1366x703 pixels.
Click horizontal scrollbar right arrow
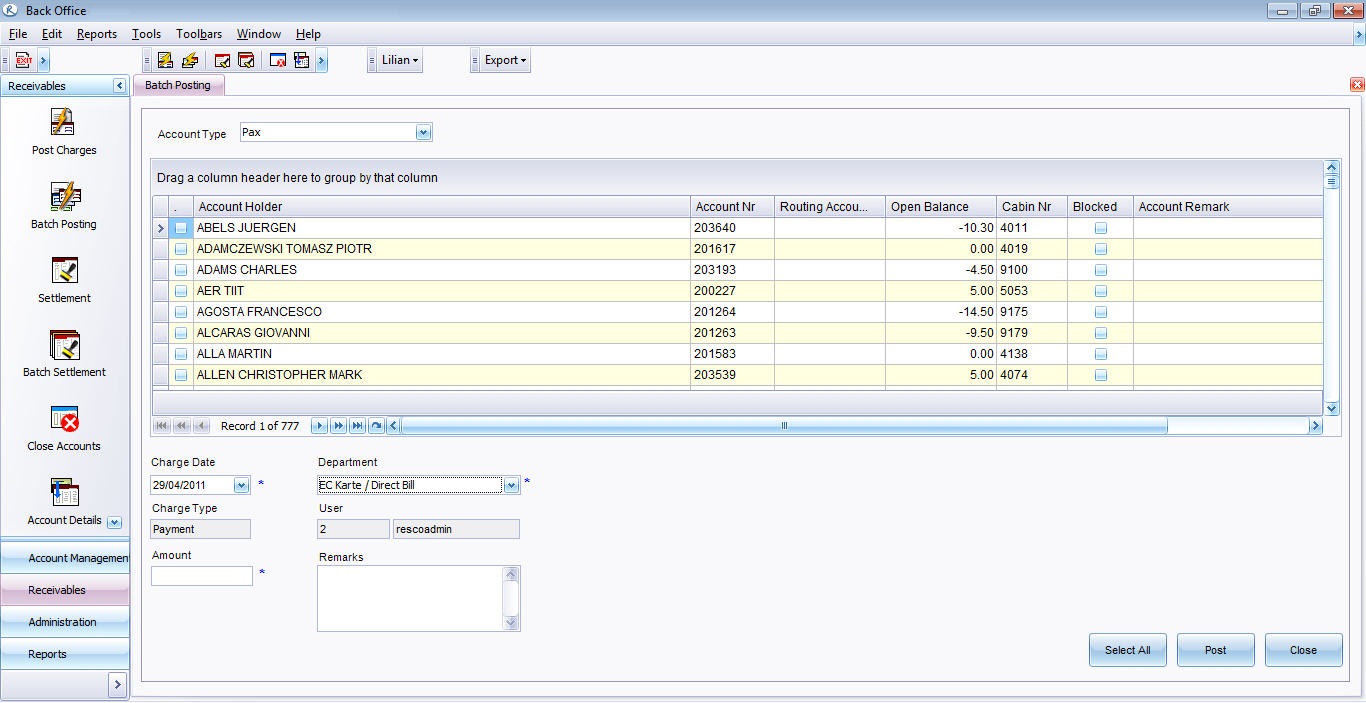(x=1315, y=426)
